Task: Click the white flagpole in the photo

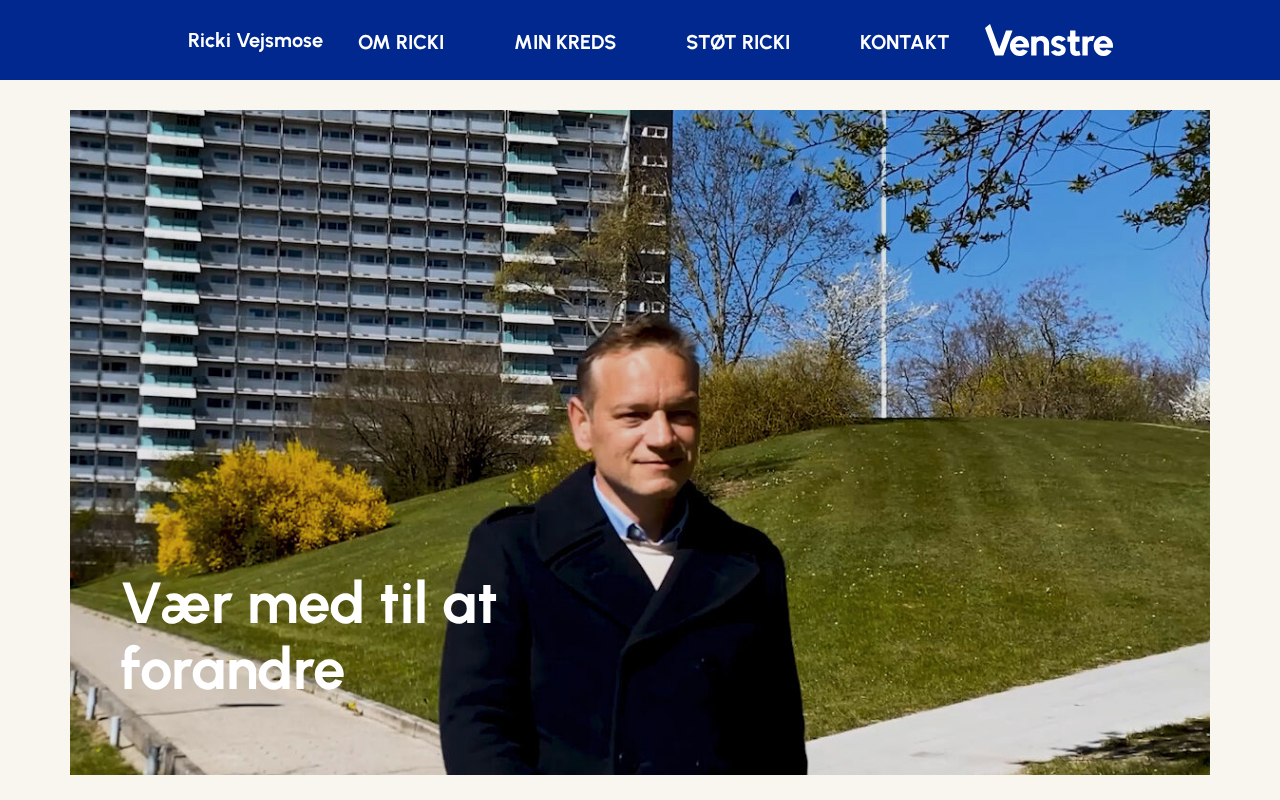Action: [883, 263]
